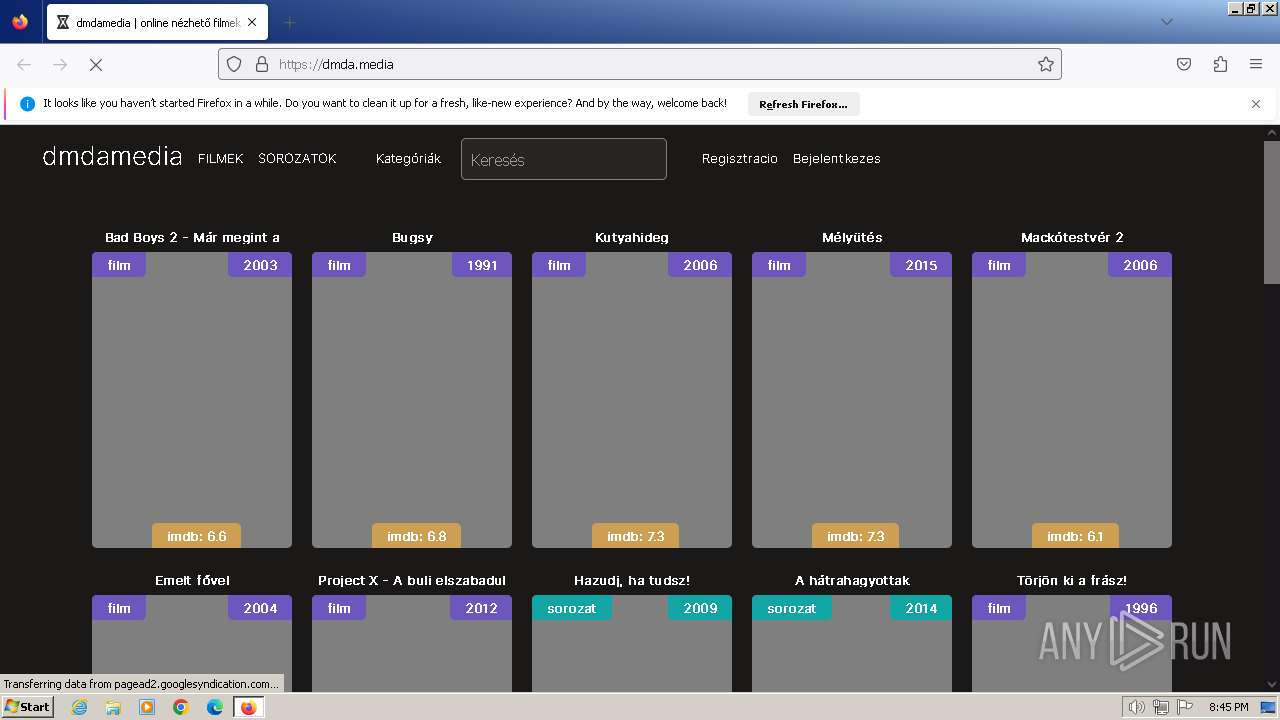Viewport: 1280px width, 720px height.
Task: Open File Explorer folder in taskbar
Action: (x=113, y=707)
